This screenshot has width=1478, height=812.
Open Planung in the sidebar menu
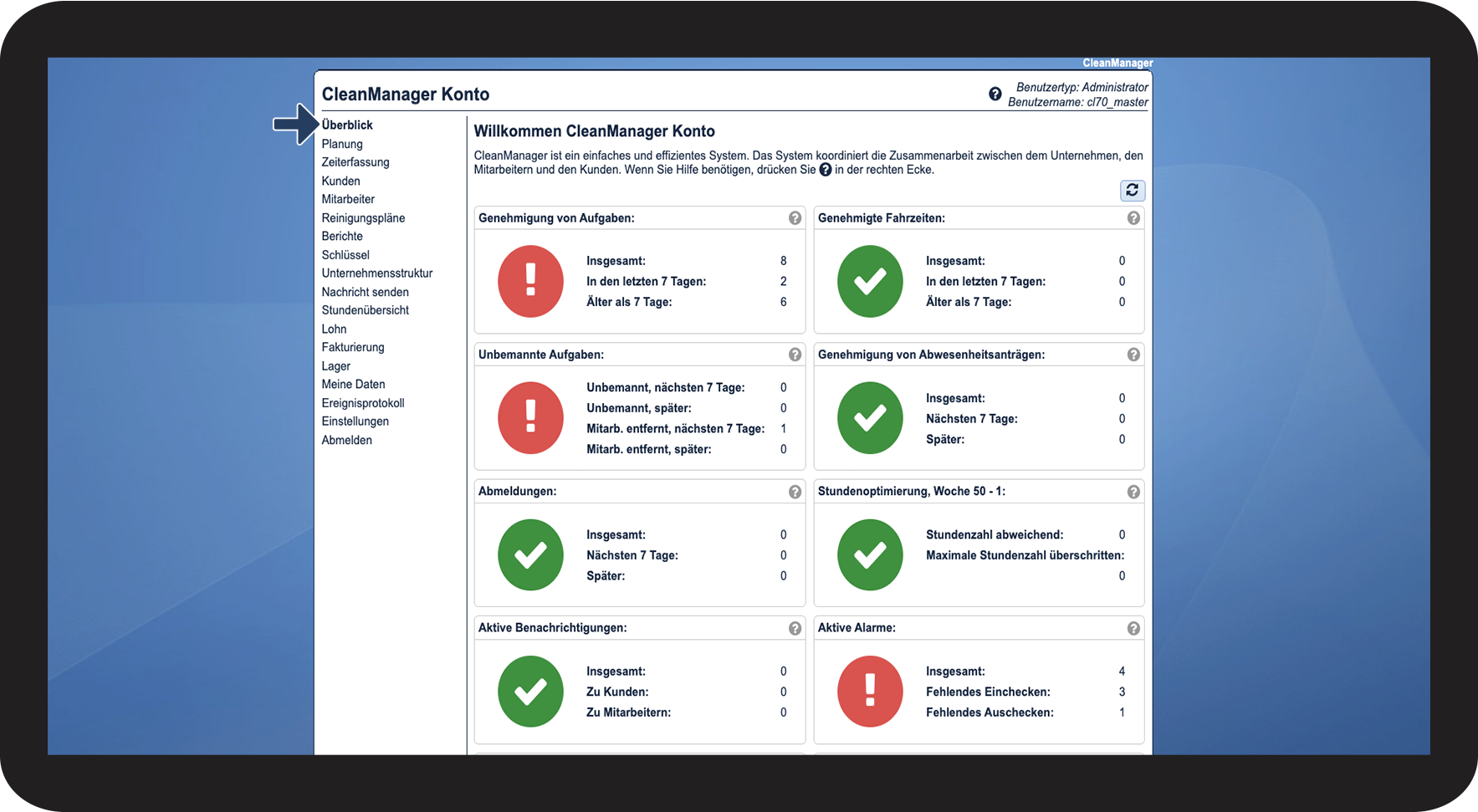[x=342, y=144]
